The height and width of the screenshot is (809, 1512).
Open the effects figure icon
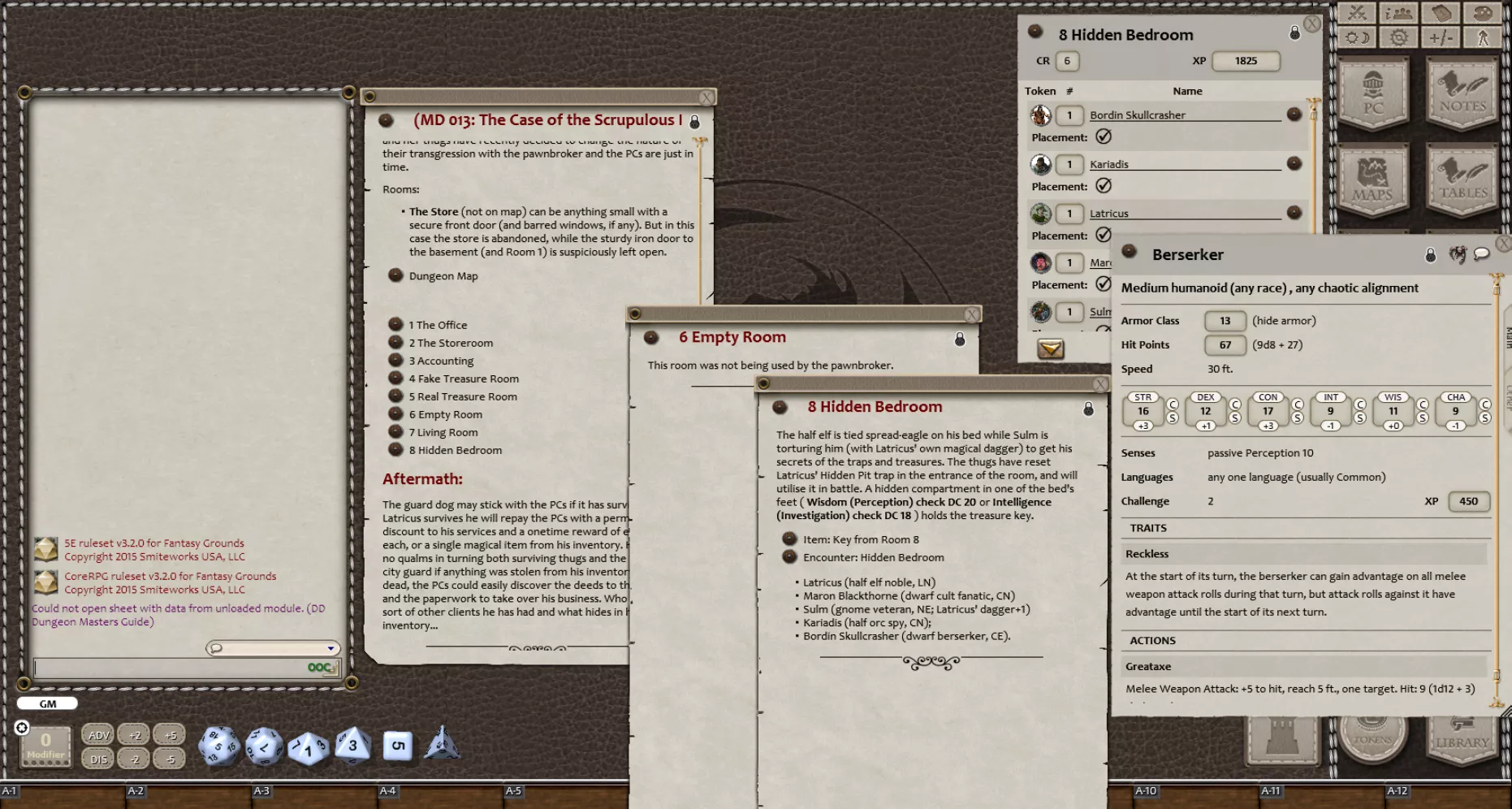pos(1483,37)
